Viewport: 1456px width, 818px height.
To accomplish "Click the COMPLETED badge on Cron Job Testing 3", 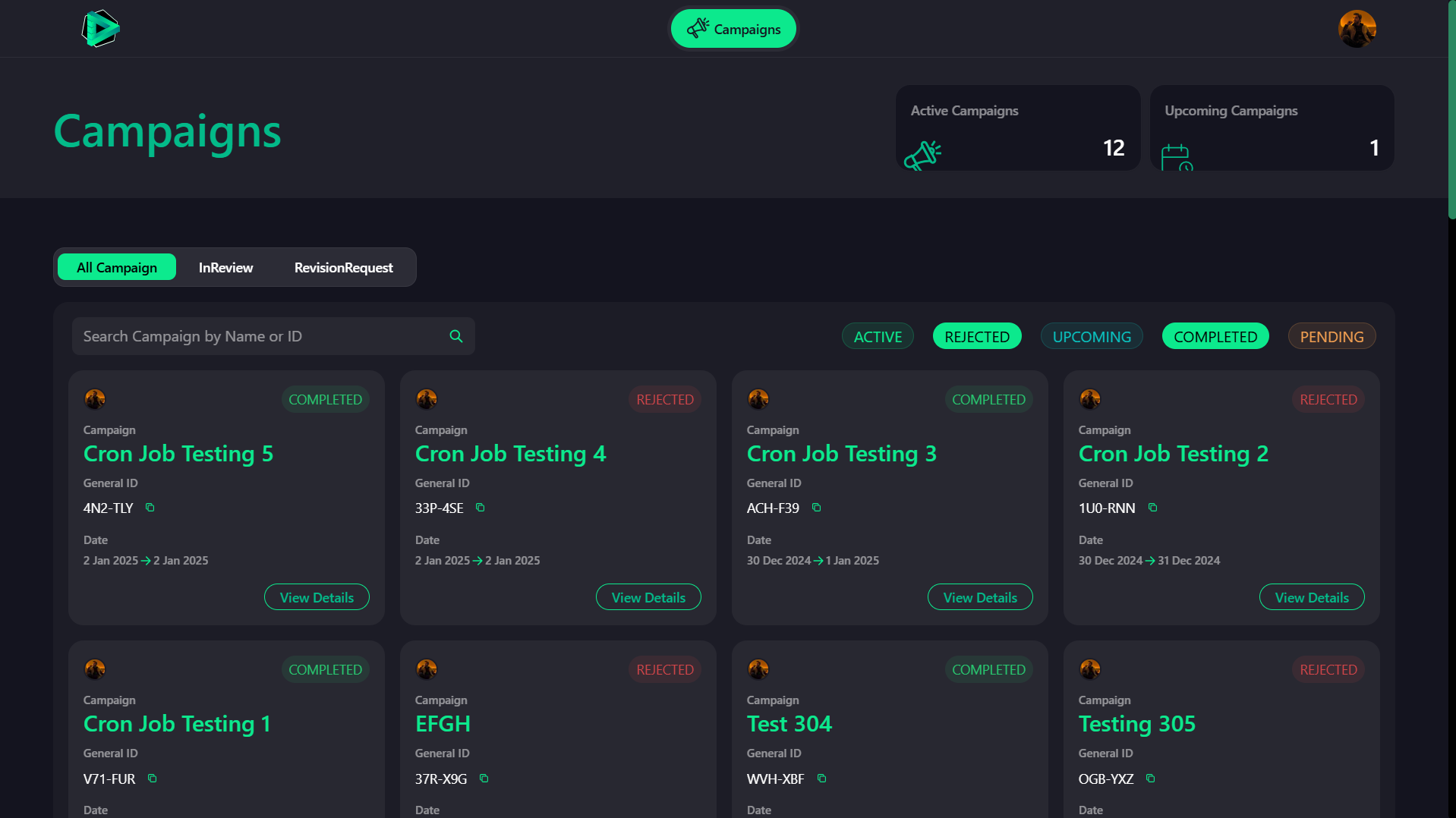I will pos(988,399).
